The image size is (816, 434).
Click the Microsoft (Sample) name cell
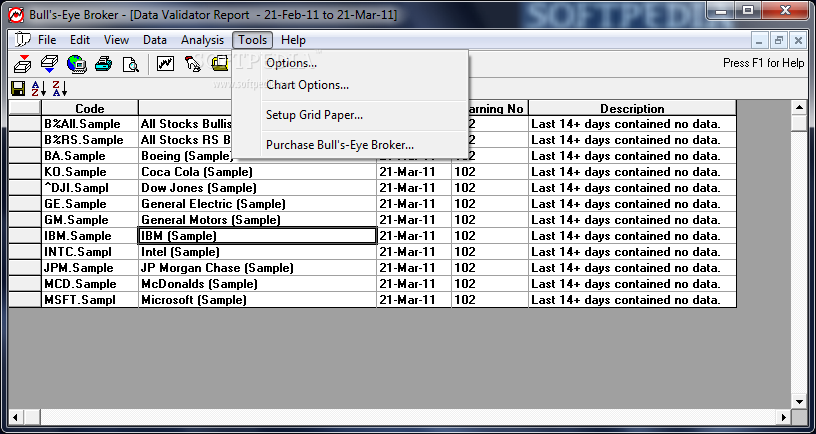pos(257,300)
